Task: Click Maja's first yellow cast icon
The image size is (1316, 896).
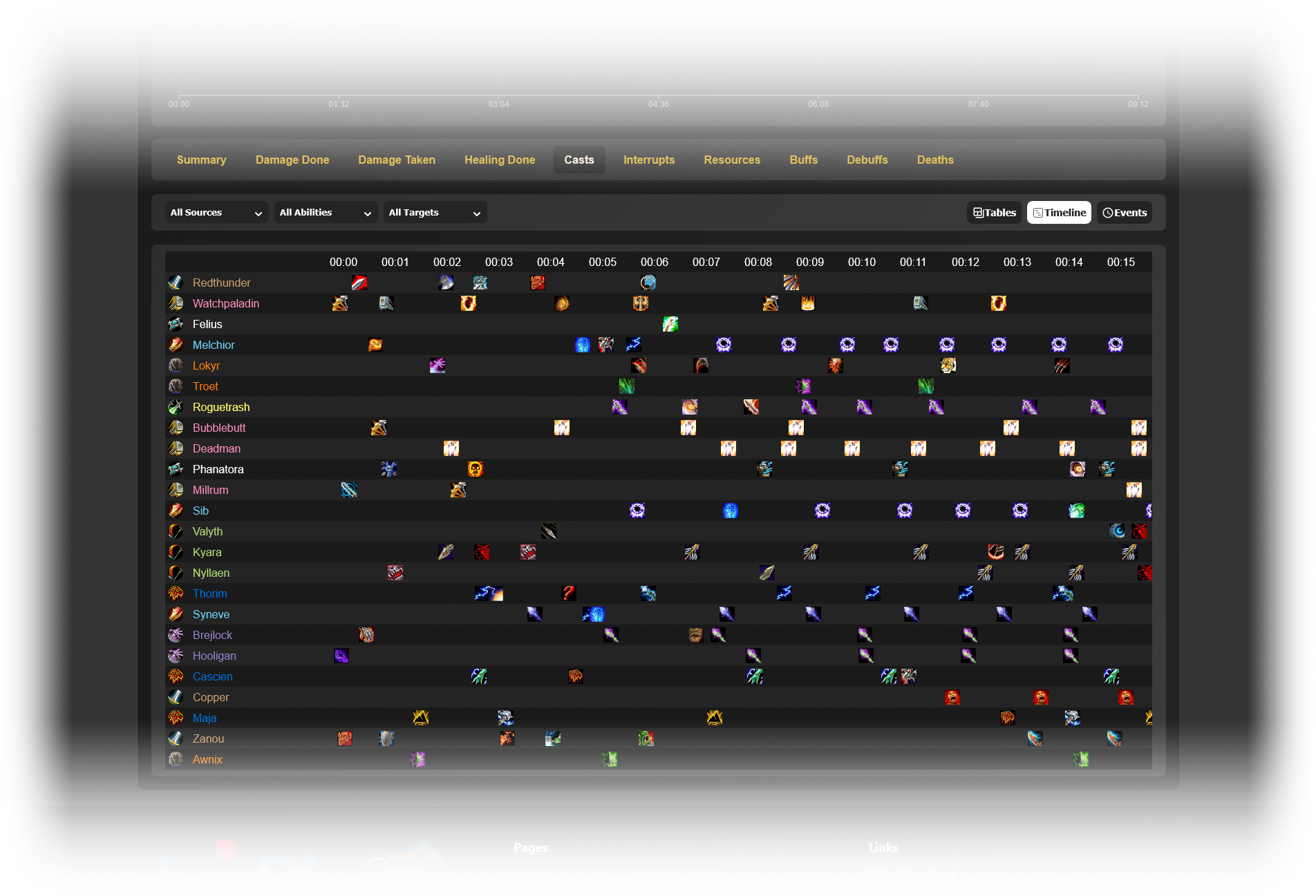Action: coord(421,718)
